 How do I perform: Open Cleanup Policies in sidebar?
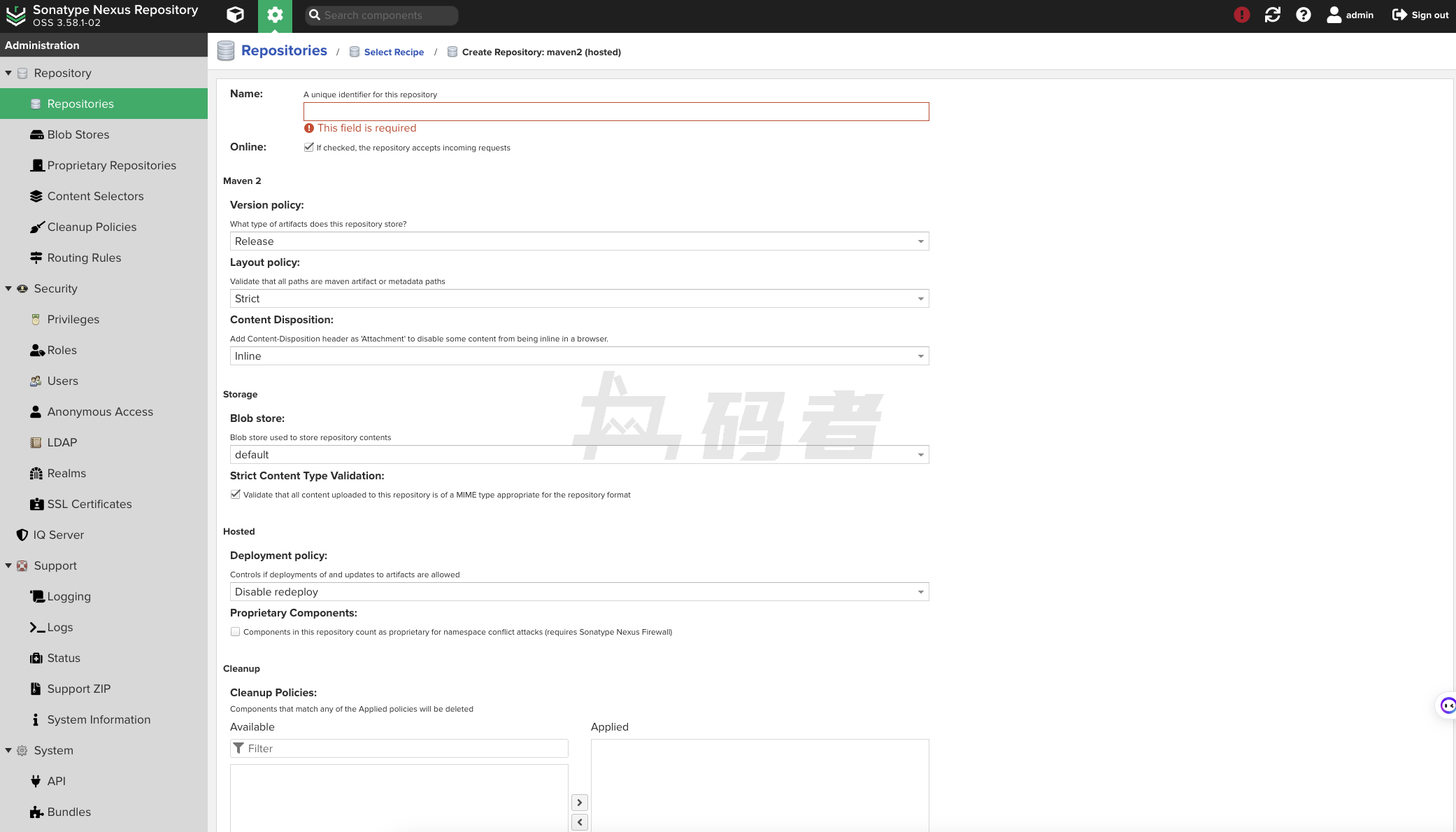click(x=92, y=227)
